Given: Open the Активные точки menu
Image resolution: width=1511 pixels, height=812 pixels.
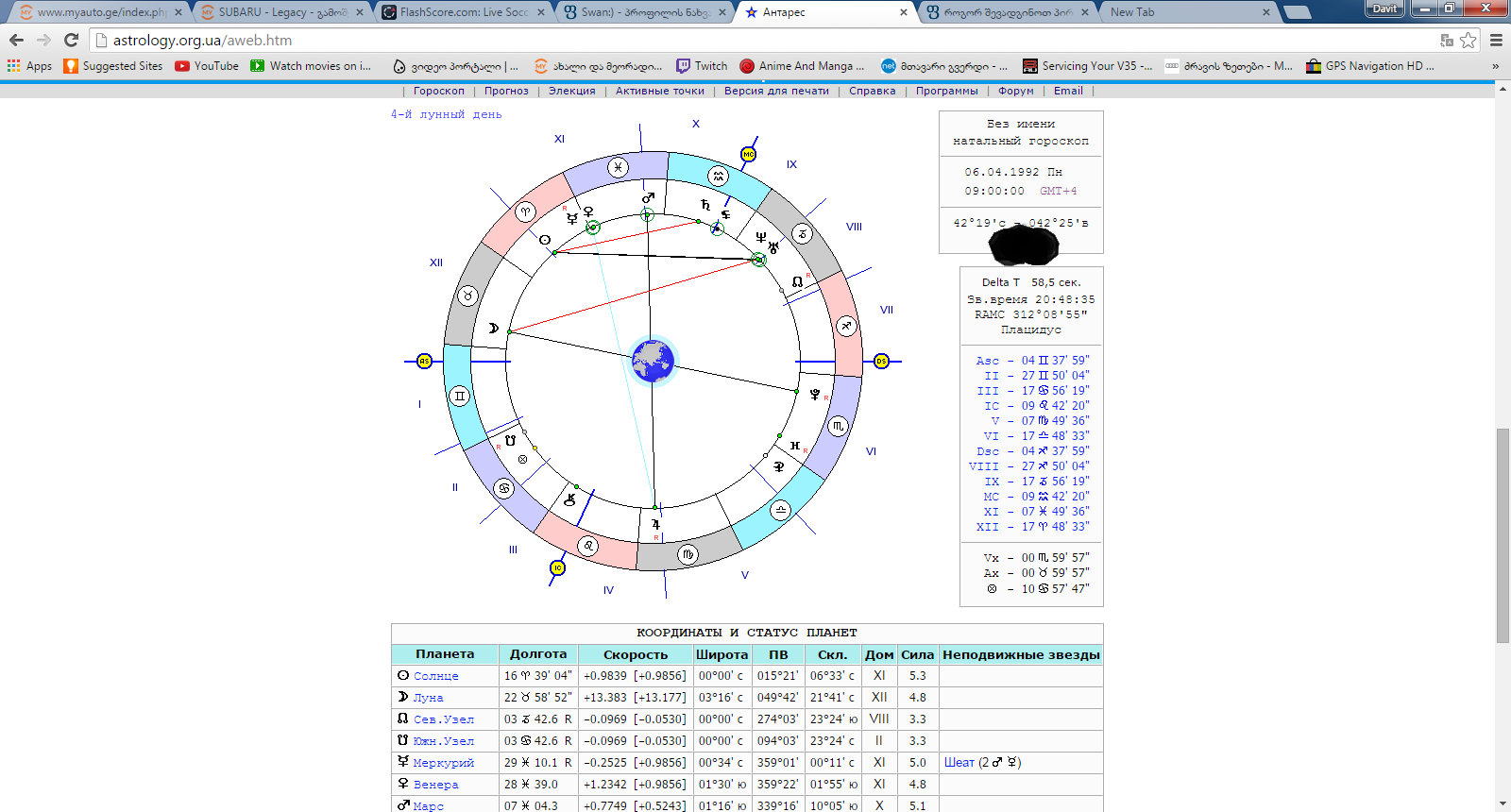Looking at the screenshot, I should (660, 91).
